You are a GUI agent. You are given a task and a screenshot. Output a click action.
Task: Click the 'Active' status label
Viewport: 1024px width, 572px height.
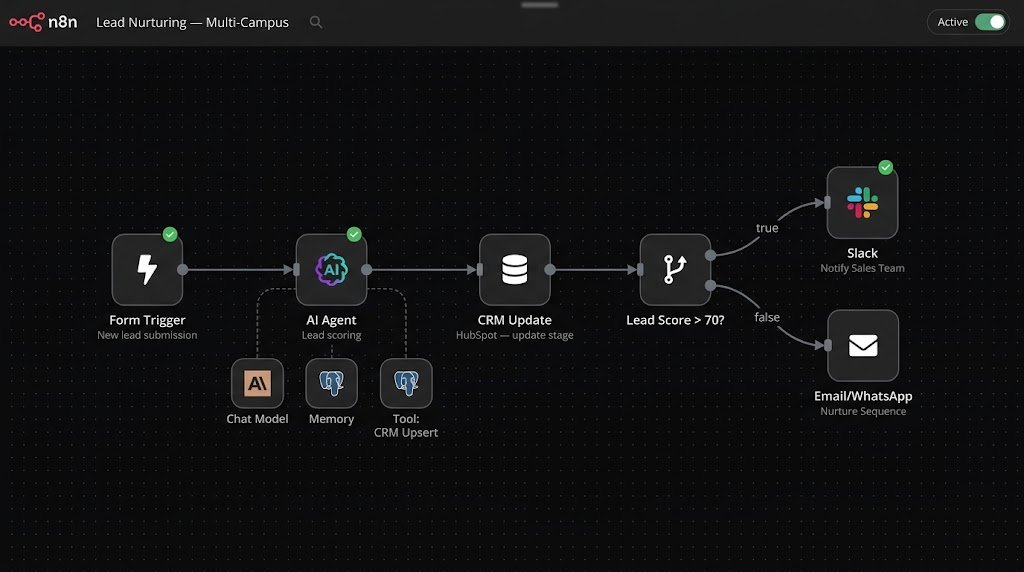click(x=953, y=22)
